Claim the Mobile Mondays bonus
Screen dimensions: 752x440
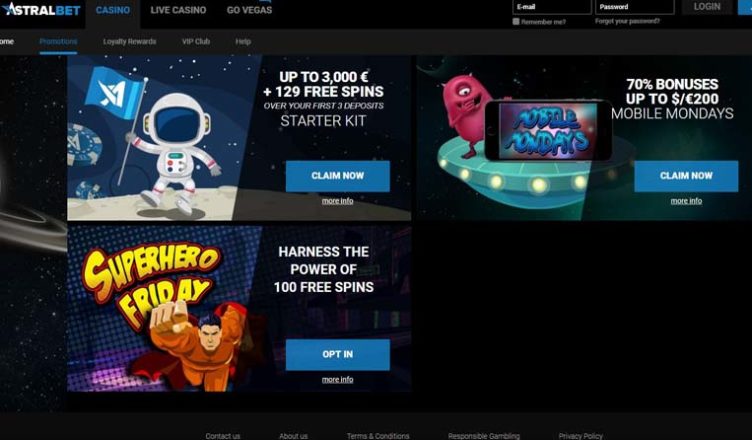point(686,176)
